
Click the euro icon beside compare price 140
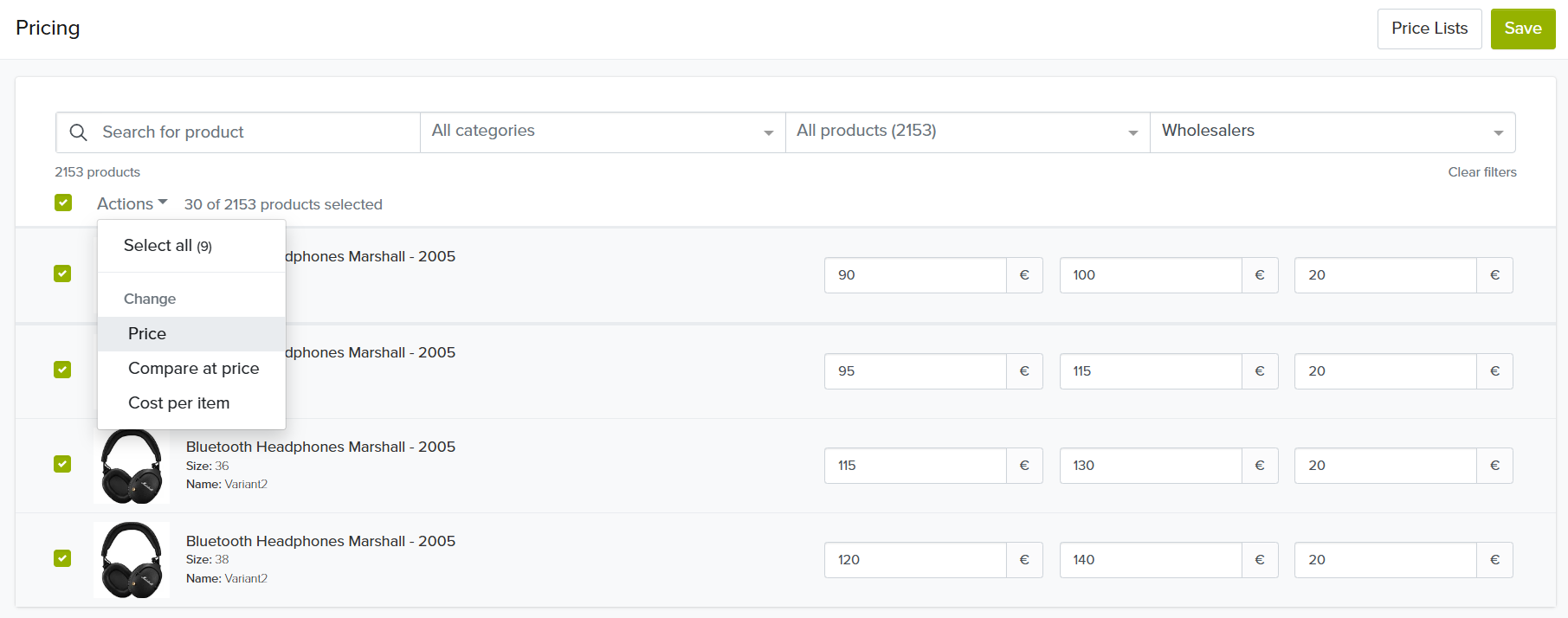pos(1260,560)
